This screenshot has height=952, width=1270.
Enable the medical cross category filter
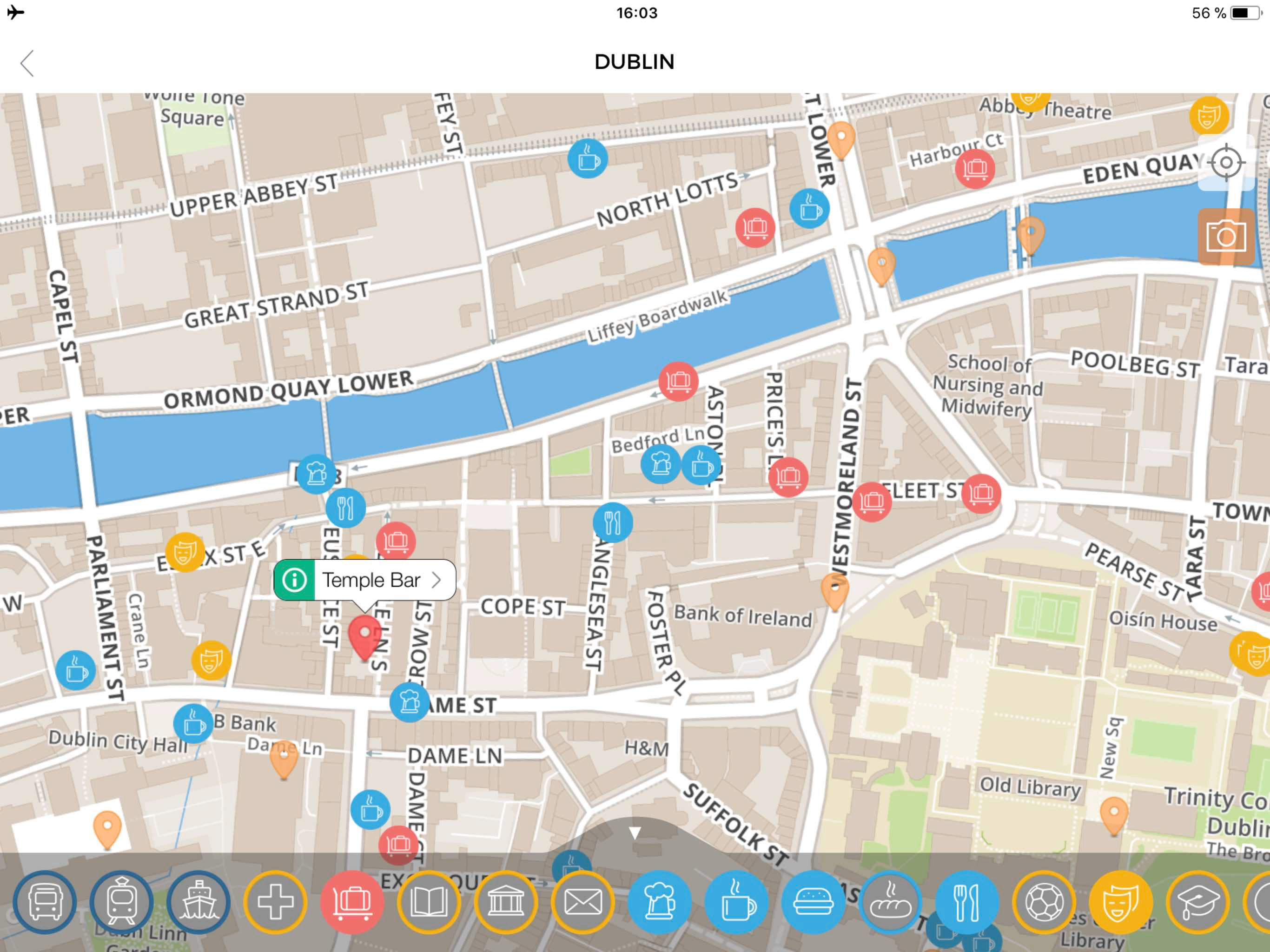click(x=276, y=902)
